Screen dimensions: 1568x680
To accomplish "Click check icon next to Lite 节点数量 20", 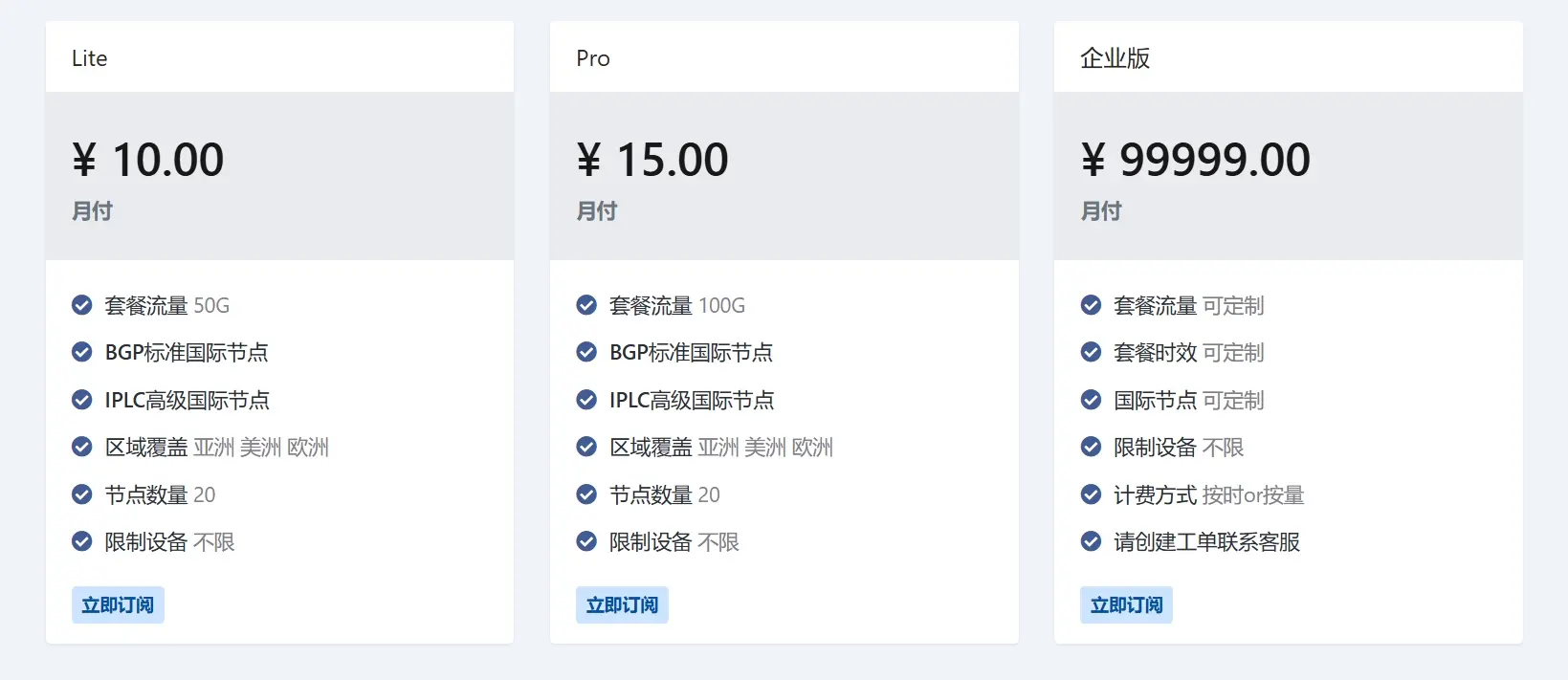I will click(x=82, y=494).
